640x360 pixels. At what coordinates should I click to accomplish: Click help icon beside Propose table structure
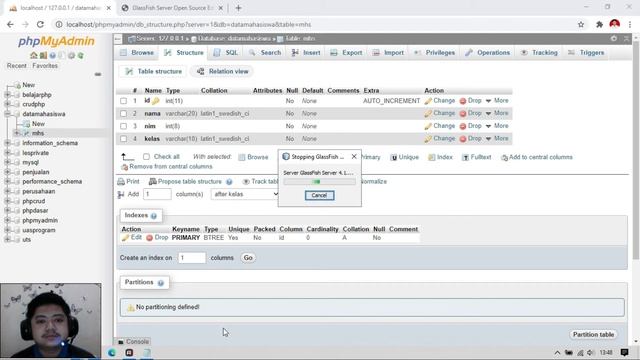coord(229,182)
